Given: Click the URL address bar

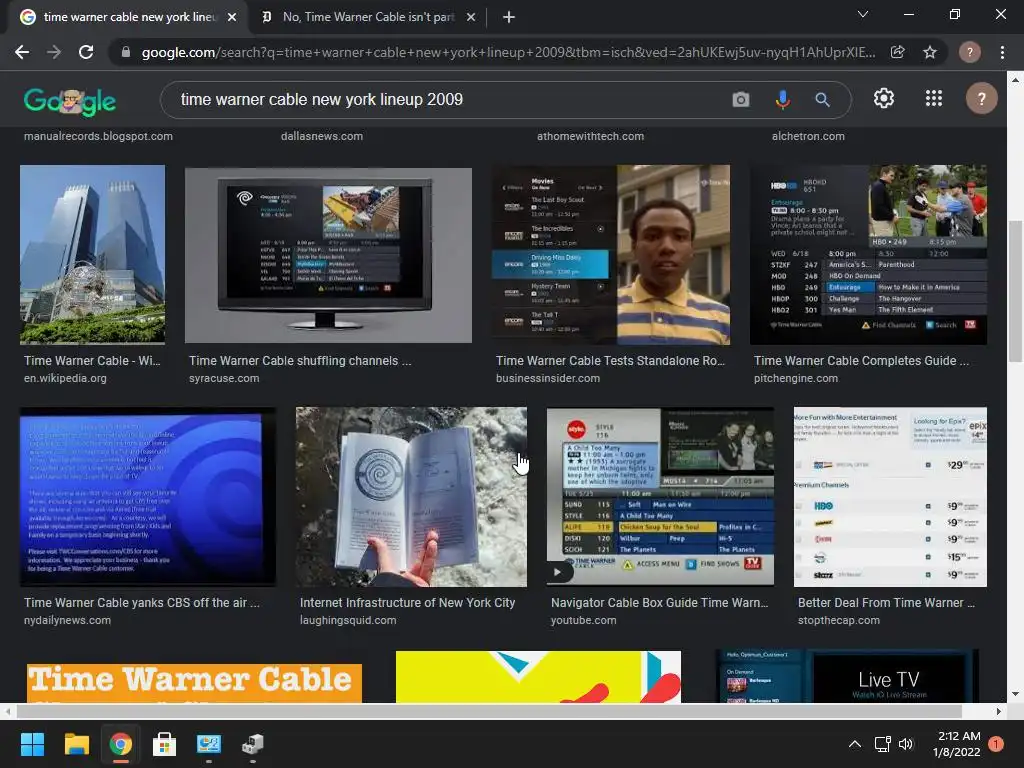Looking at the screenshot, I should (508, 52).
